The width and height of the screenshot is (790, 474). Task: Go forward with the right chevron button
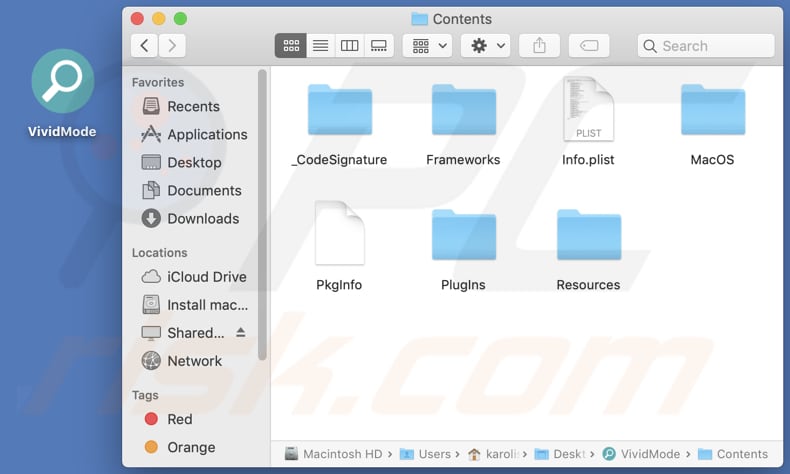(172, 46)
